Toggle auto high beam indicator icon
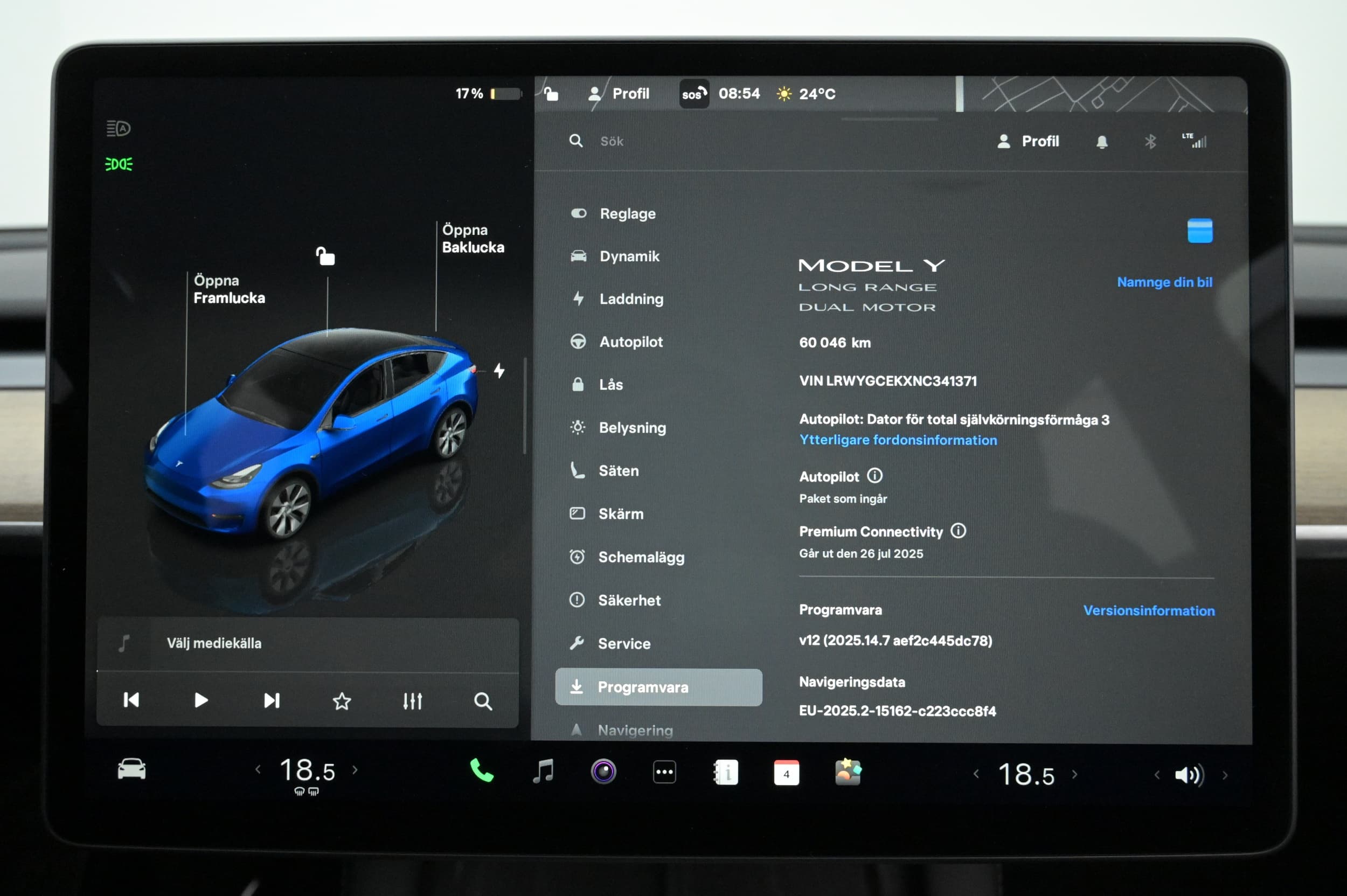 pos(119,129)
